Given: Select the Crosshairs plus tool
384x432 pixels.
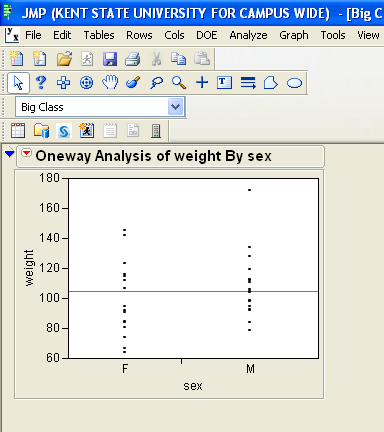Looking at the screenshot, I should tap(202, 82).
